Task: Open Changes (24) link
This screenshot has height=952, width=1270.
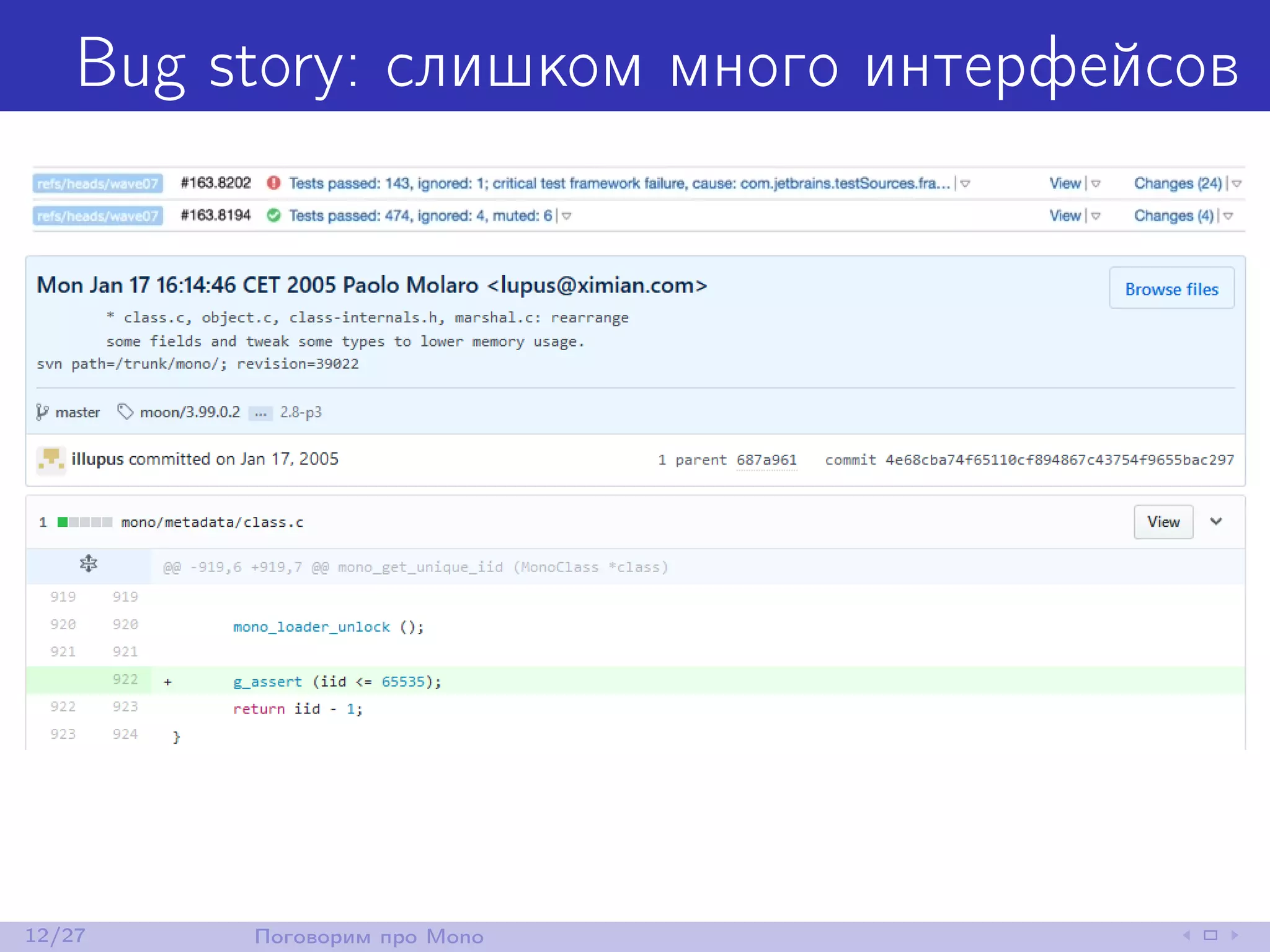Action: (x=1178, y=183)
